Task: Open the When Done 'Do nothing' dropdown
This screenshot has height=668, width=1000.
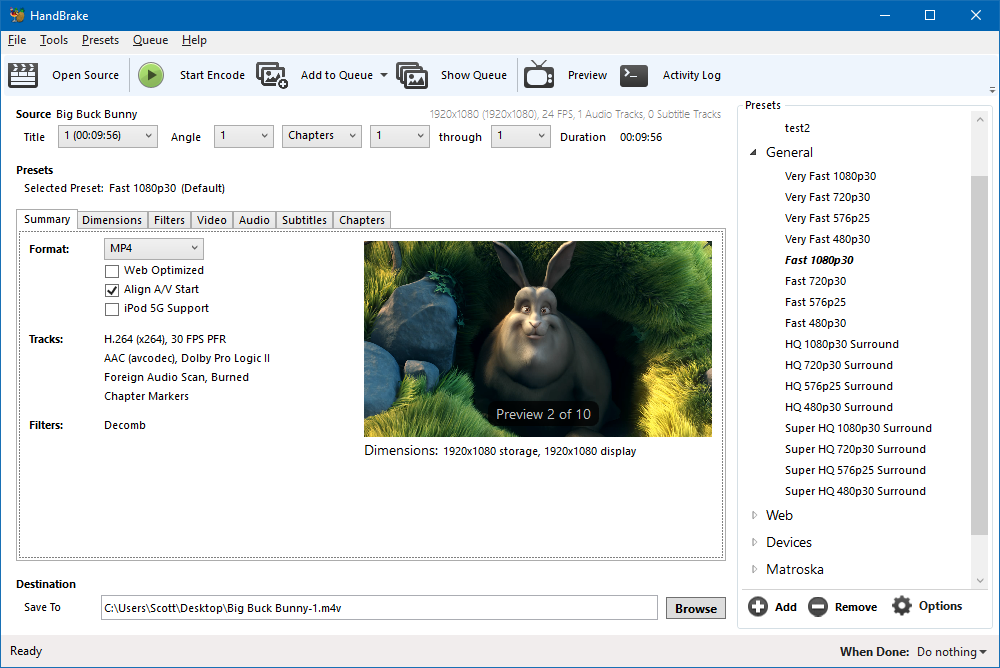Action: (952, 651)
